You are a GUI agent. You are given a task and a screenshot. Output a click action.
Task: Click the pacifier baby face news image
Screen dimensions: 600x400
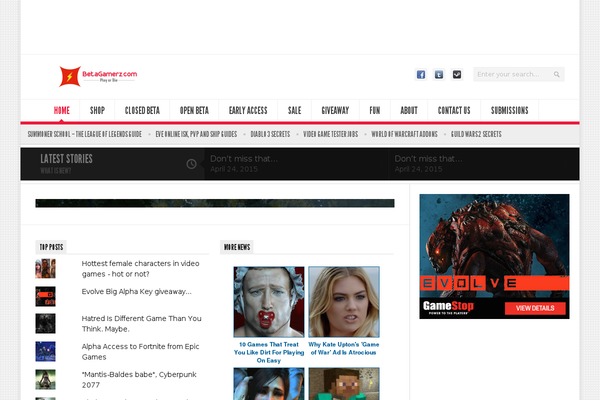(269, 302)
